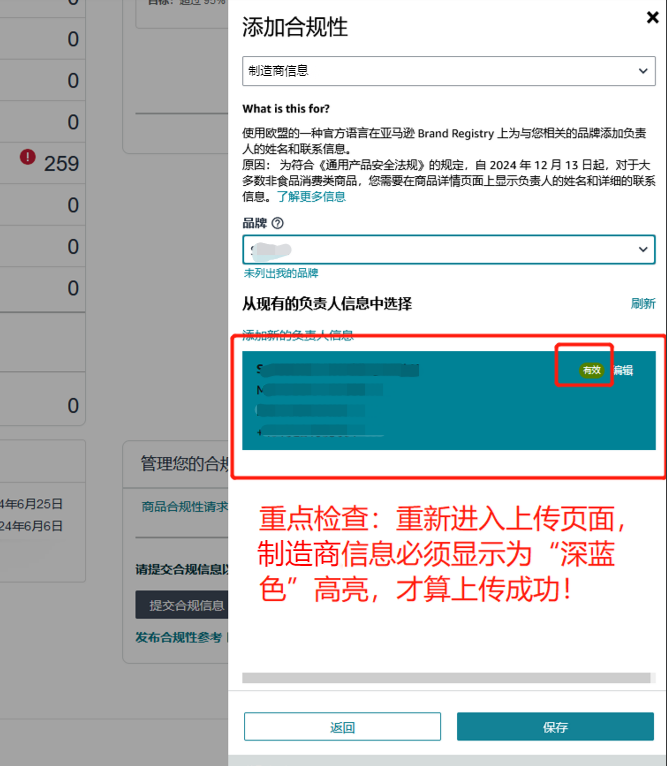Open 商品合规性请求 link in background page
This screenshot has height=766, width=667.
point(185,507)
